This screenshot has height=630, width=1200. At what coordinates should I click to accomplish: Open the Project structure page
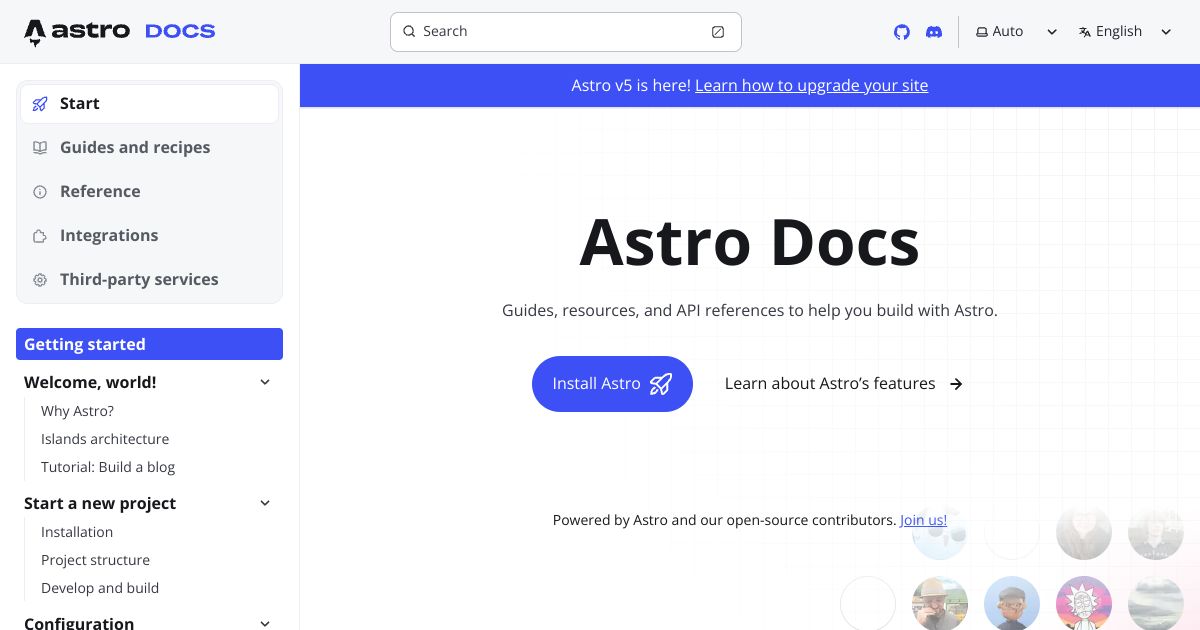95,560
